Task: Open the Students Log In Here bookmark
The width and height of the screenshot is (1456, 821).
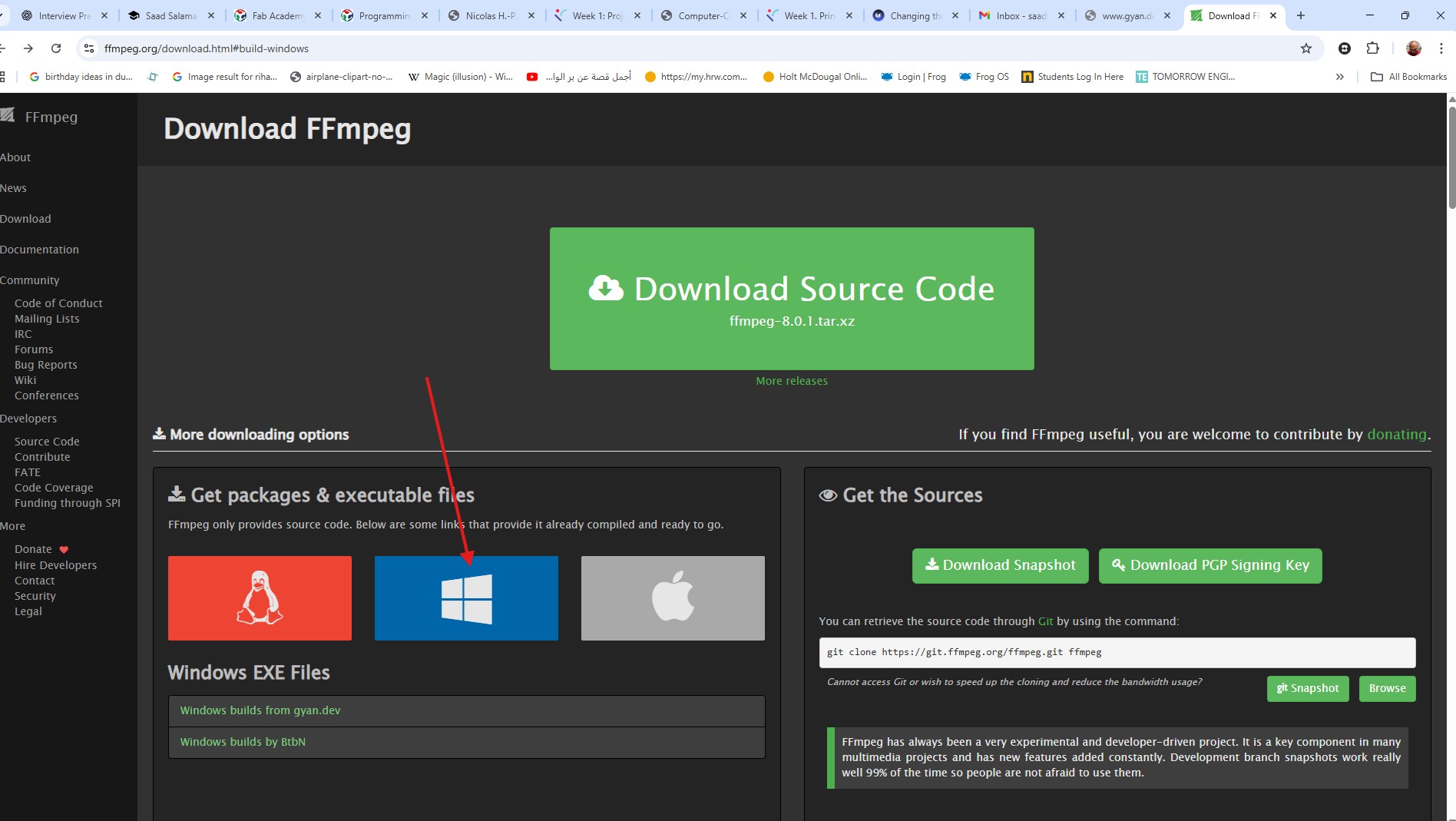Action: click(1072, 77)
